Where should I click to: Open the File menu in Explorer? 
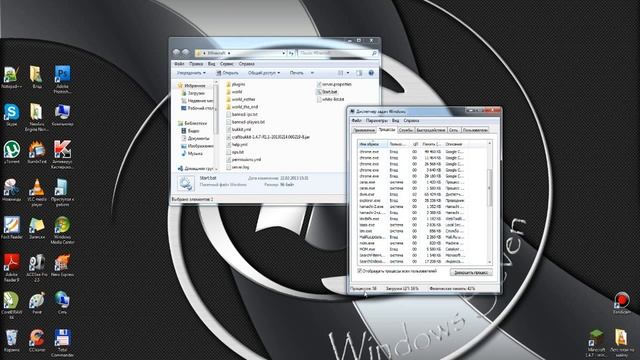click(x=179, y=64)
